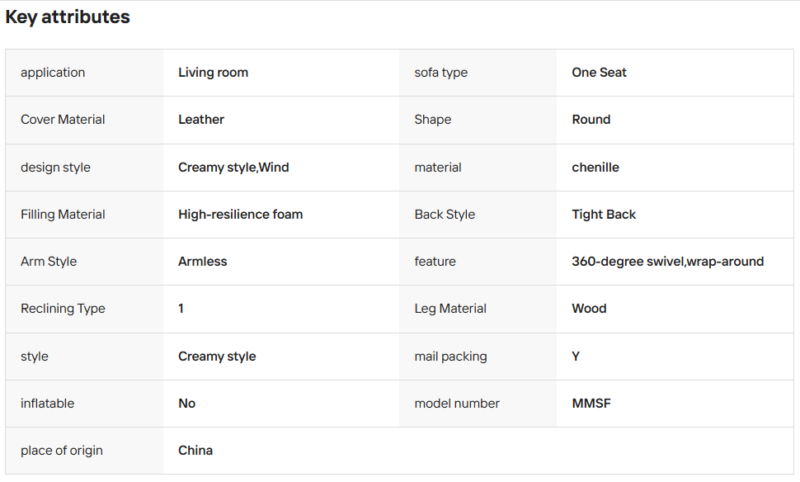Click the Round shape value
This screenshot has height=482, width=800.
(x=591, y=119)
